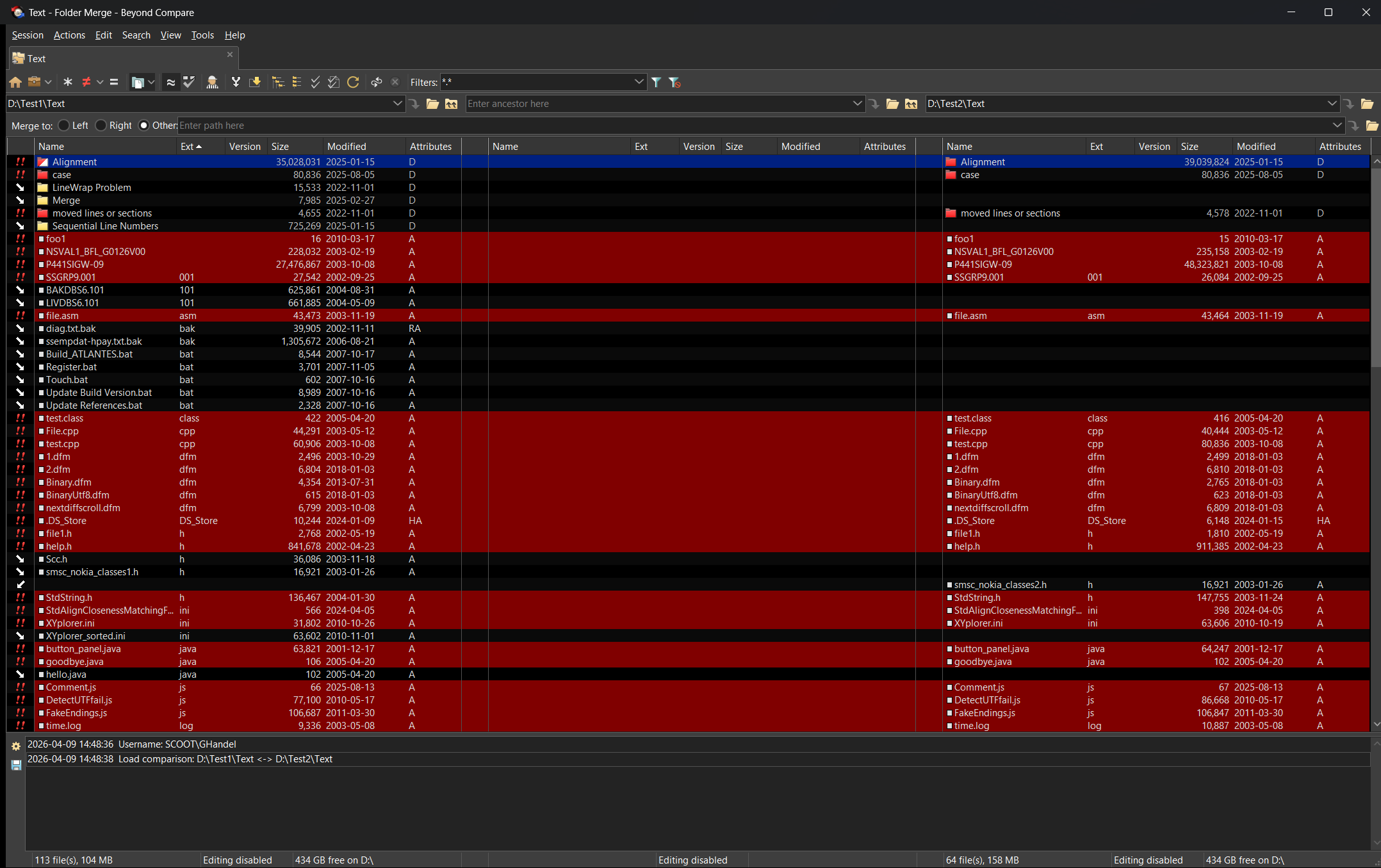This screenshot has width=1381, height=868.
Task: Click left pane Modified column header
Action: coord(364,147)
